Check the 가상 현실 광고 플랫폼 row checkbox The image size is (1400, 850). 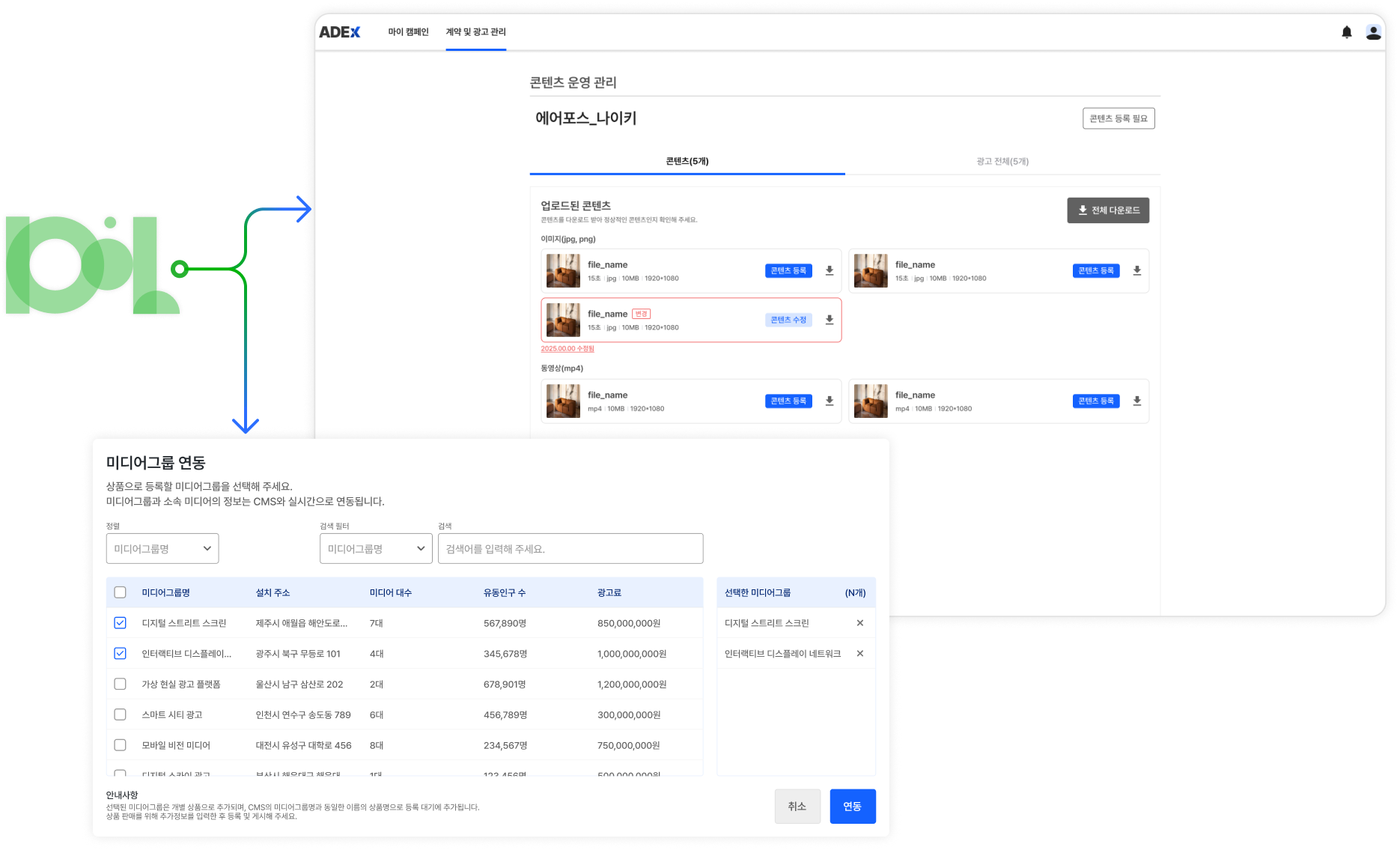[120, 684]
